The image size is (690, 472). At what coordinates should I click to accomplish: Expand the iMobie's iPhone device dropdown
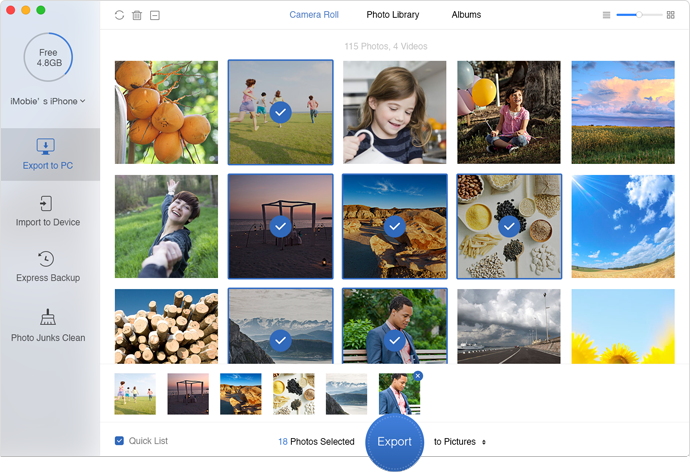(48, 101)
